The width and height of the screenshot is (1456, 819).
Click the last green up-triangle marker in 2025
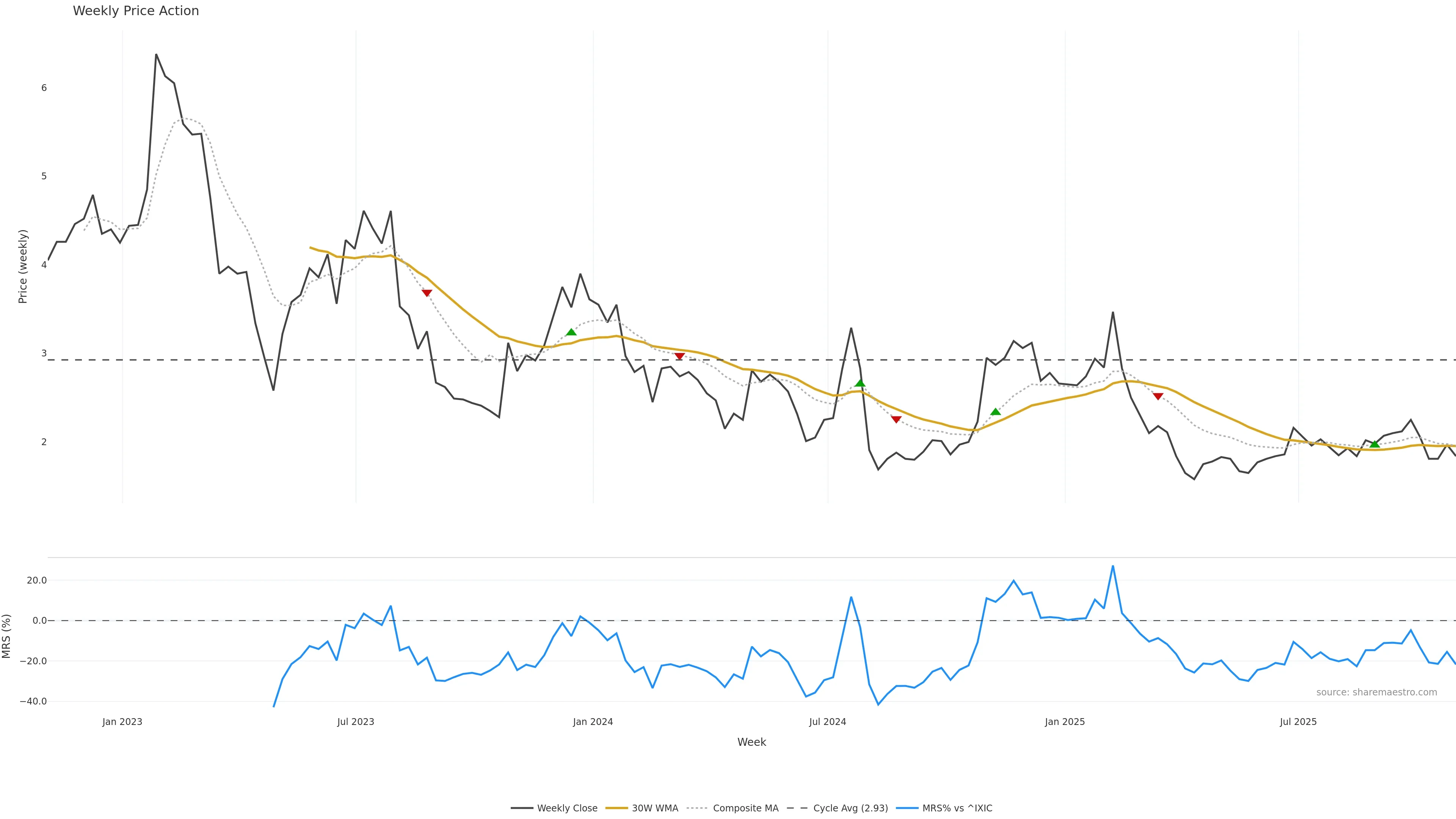click(1374, 444)
